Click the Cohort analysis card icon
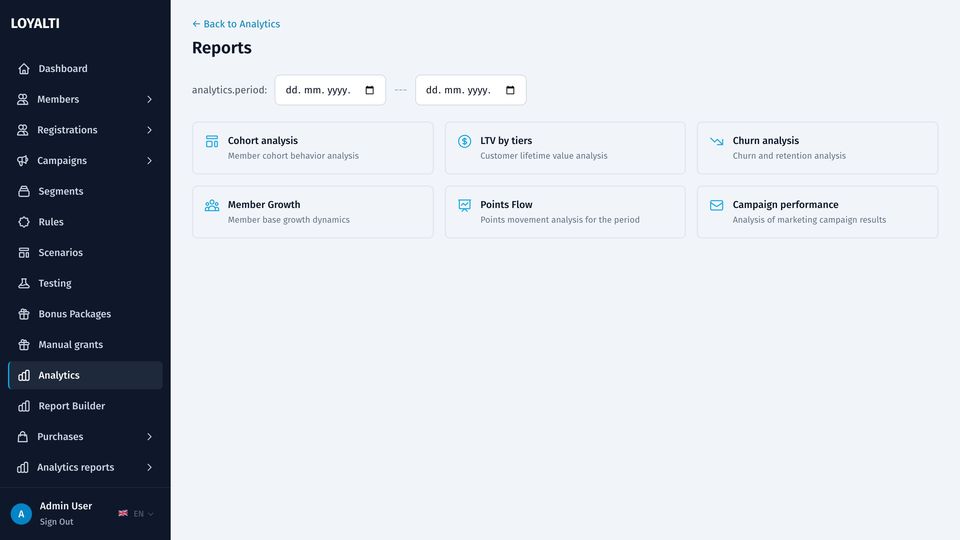 [212, 141]
